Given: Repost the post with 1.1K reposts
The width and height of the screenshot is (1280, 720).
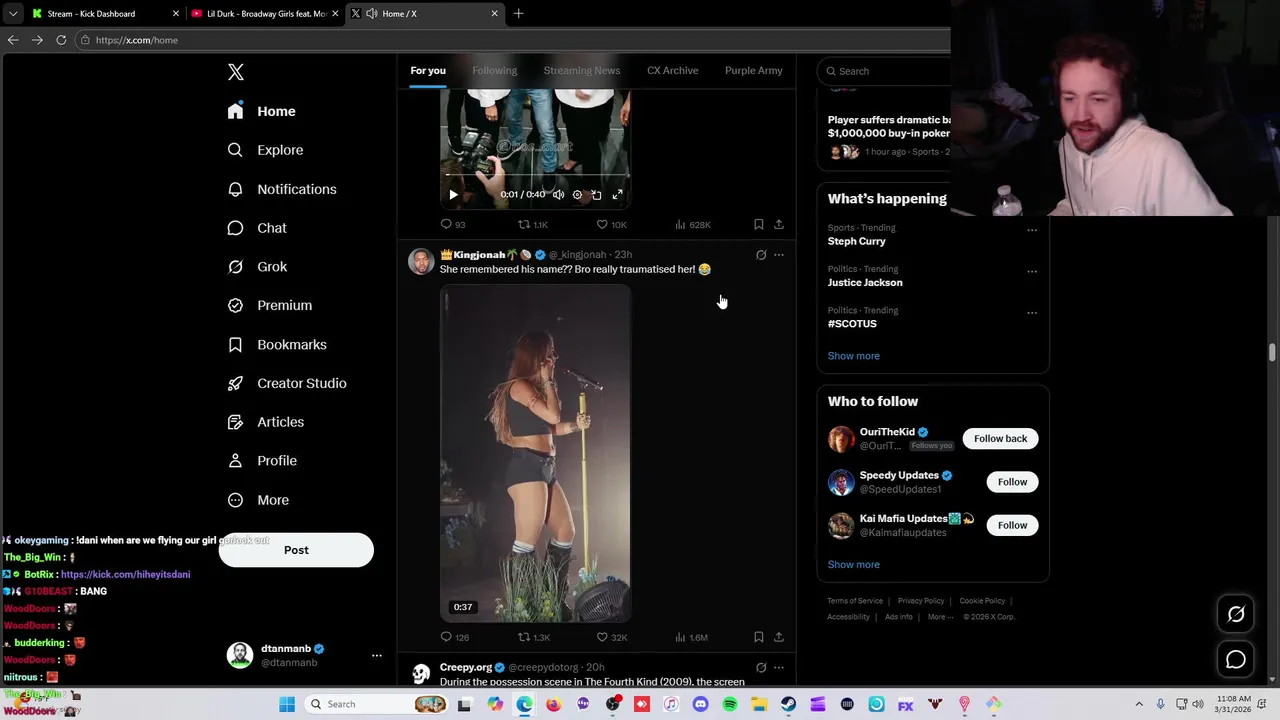Looking at the screenshot, I should 532,225.
